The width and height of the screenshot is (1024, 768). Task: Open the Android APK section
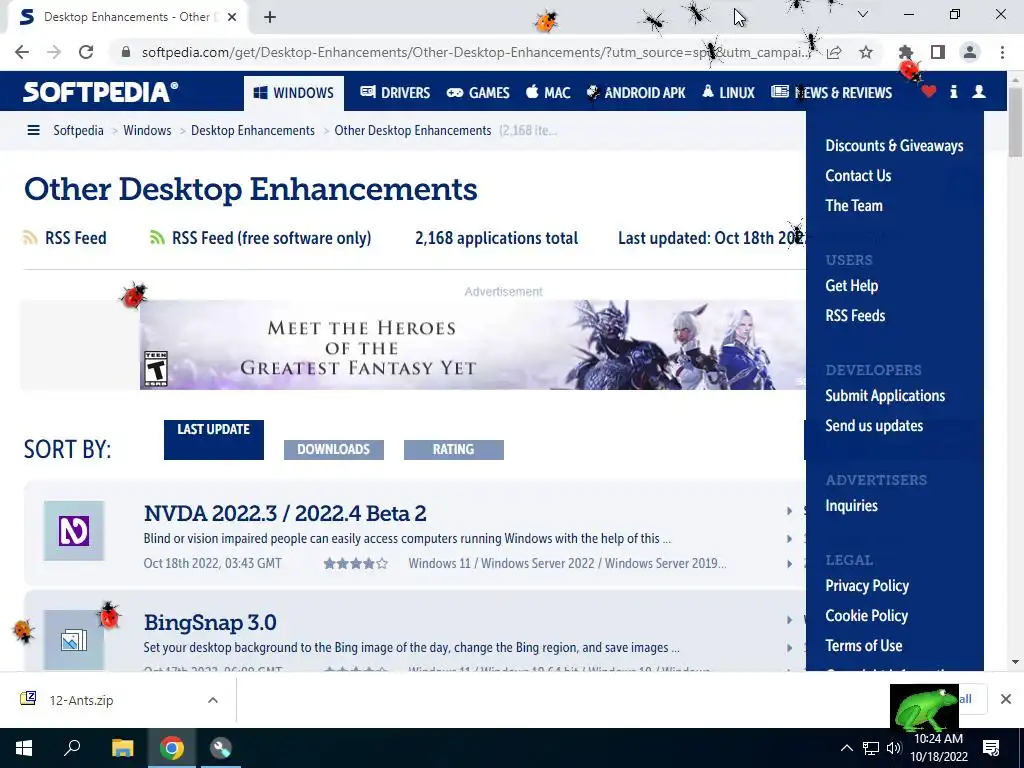pos(636,93)
